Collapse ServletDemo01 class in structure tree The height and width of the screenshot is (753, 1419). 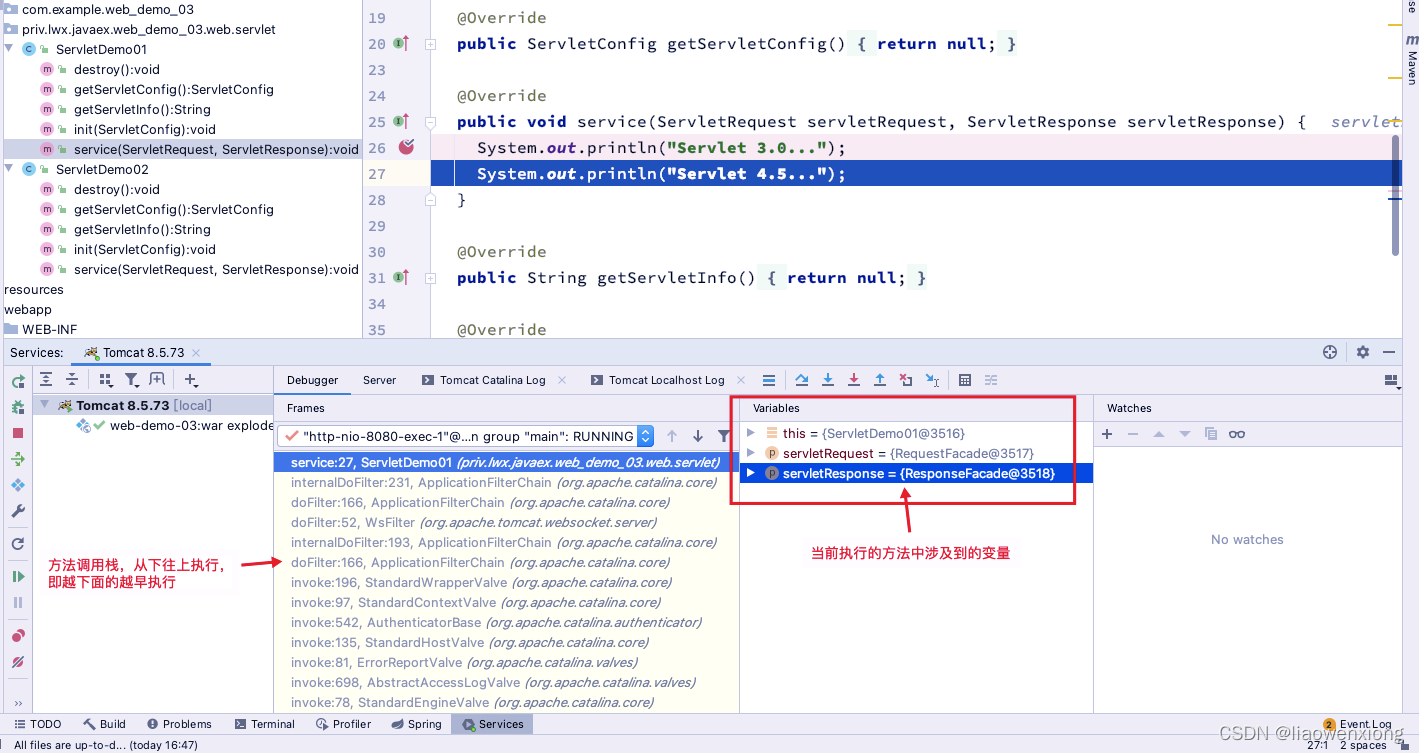tap(9, 49)
